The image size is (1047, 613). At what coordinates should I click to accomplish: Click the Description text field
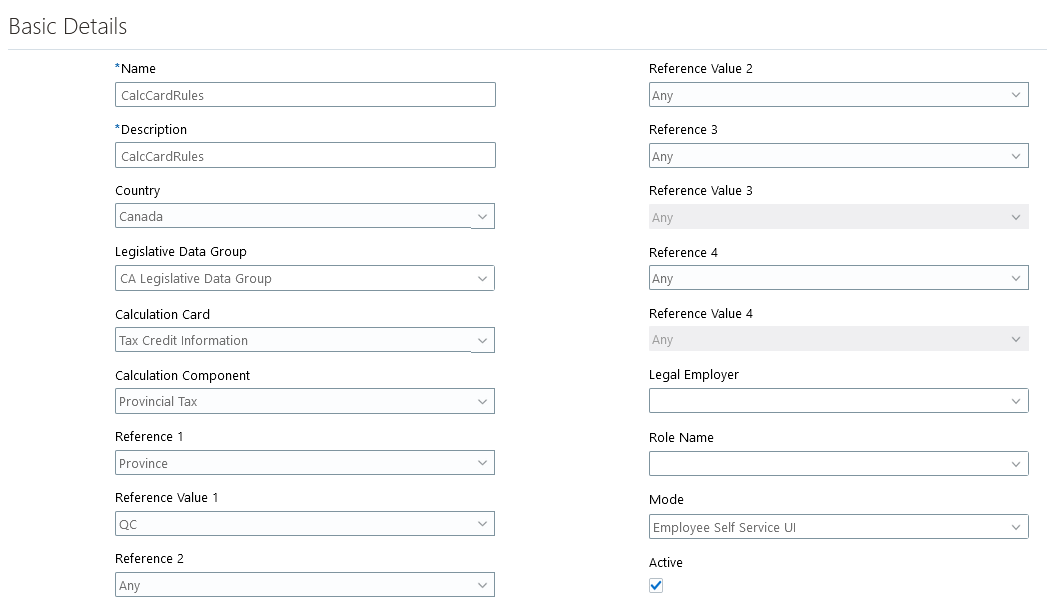pos(305,156)
